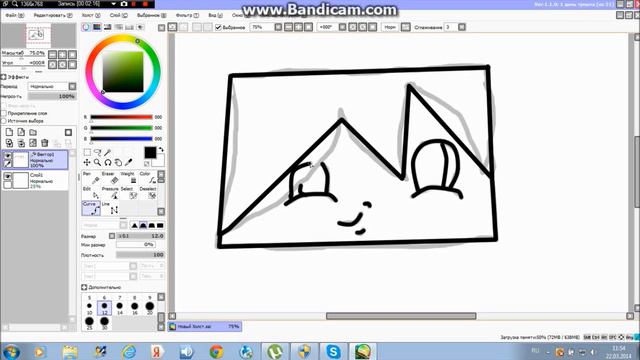Select the Curve tool

(x=91, y=208)
